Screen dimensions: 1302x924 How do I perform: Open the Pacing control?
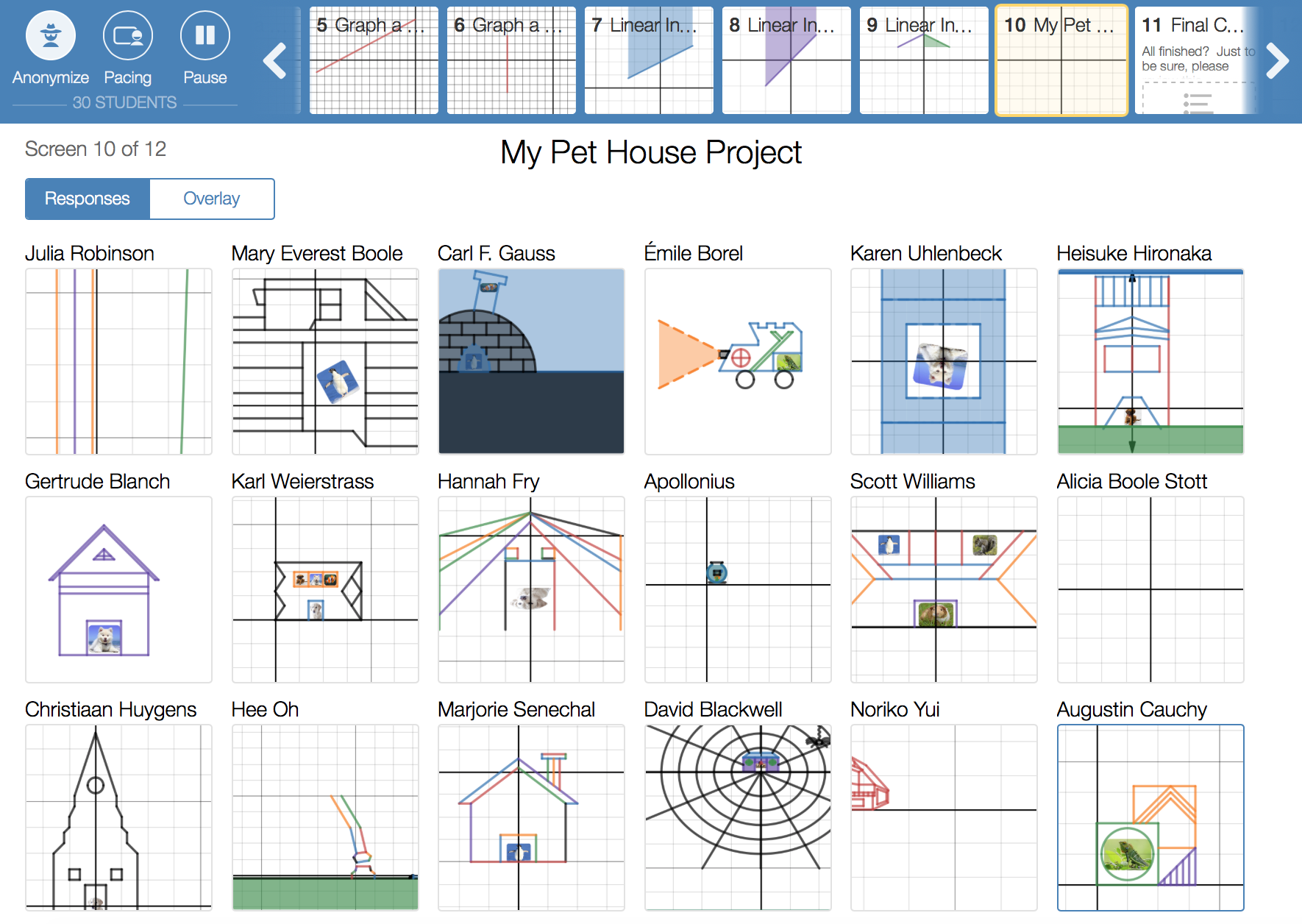tap(127, 36)
